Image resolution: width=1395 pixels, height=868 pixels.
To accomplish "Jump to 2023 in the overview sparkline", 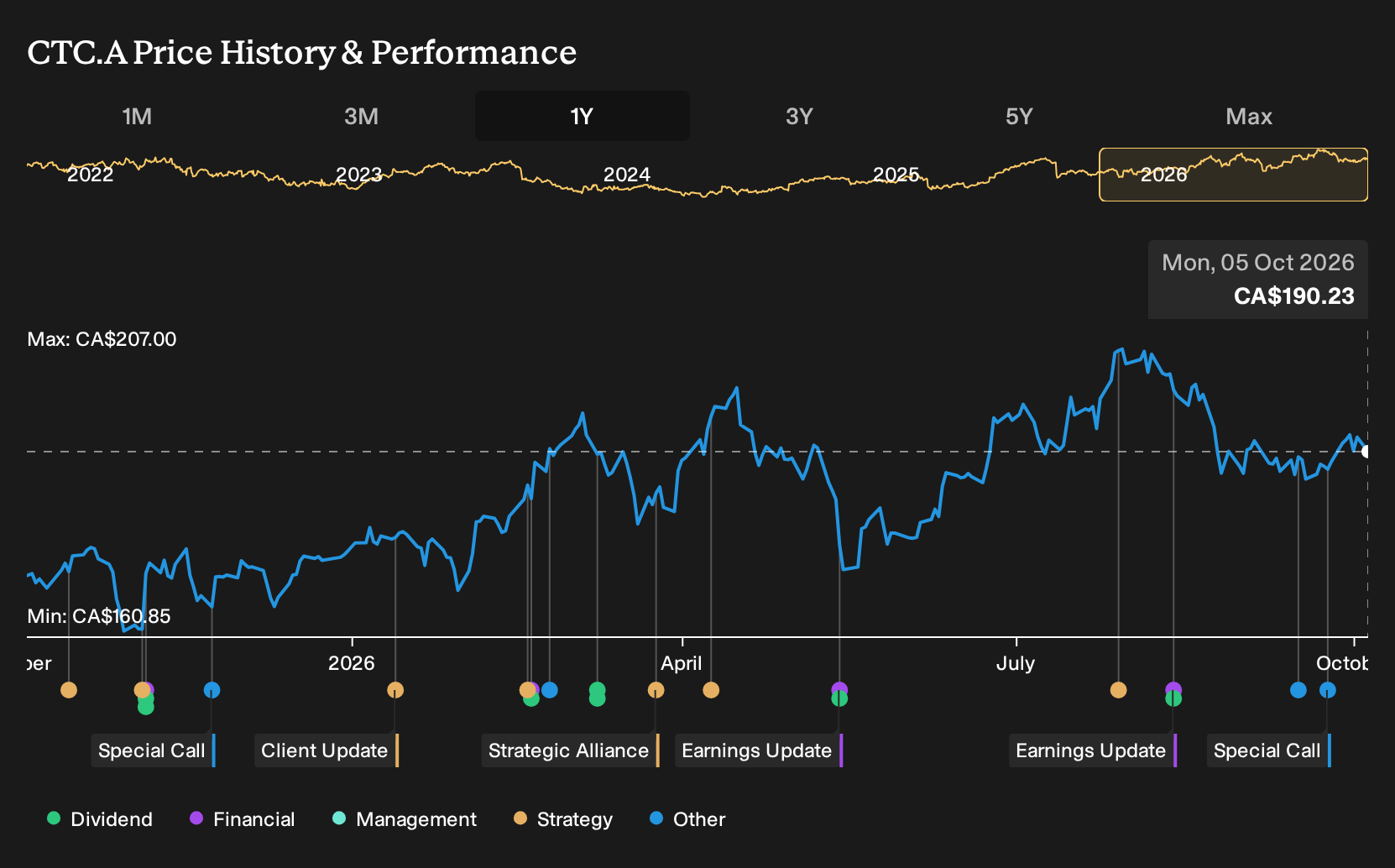I will click(x=358, y=175).
